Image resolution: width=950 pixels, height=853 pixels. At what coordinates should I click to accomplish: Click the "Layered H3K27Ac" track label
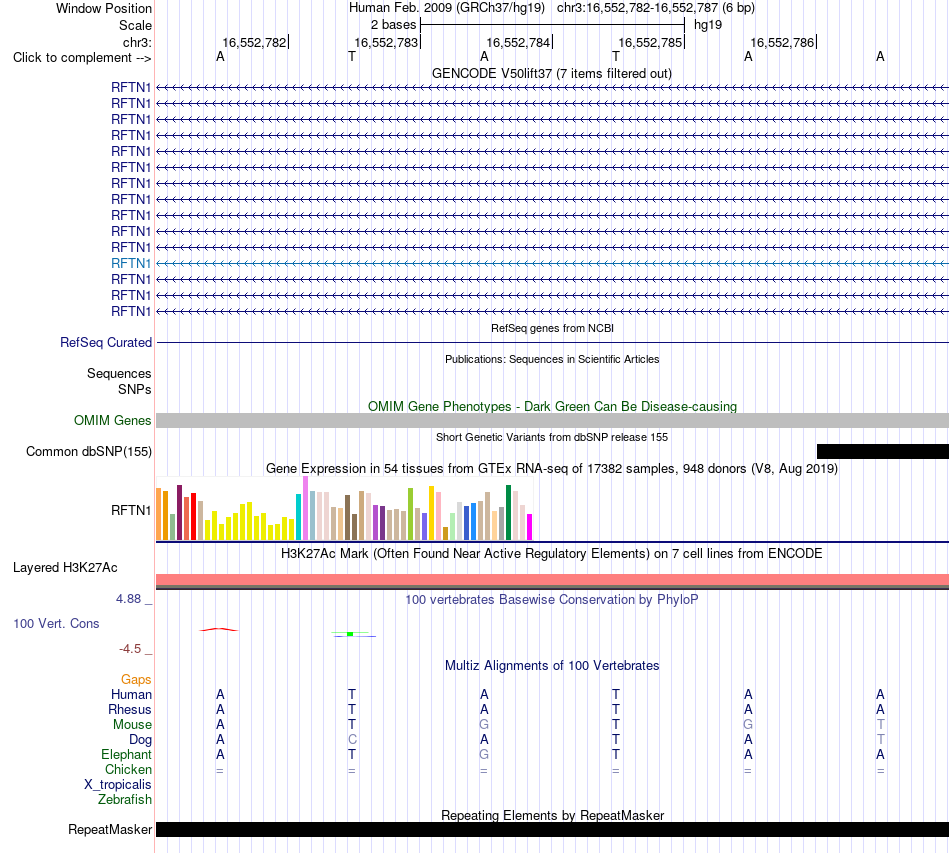65,568
